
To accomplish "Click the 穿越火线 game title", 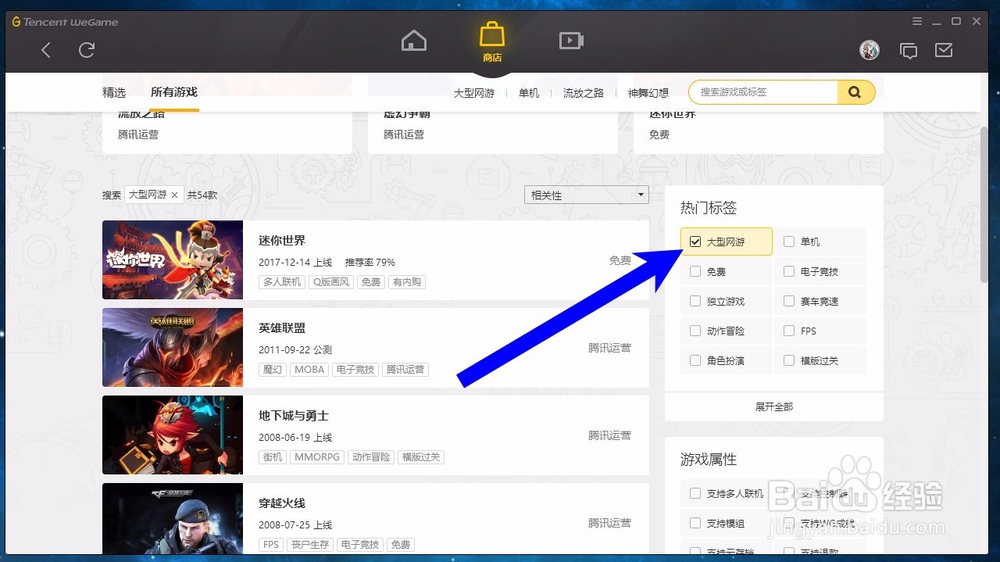I will (282, 503).
